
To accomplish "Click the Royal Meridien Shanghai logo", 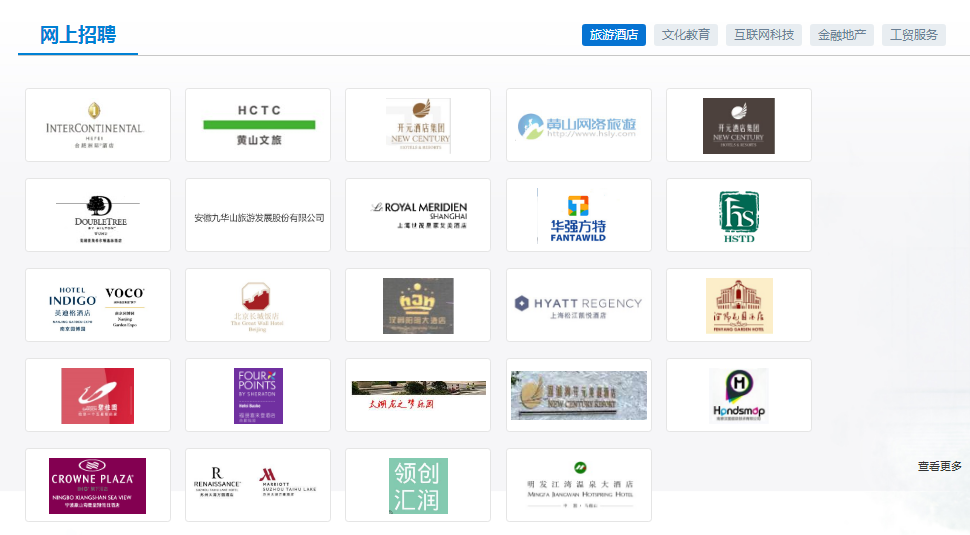I will (417, 215).
